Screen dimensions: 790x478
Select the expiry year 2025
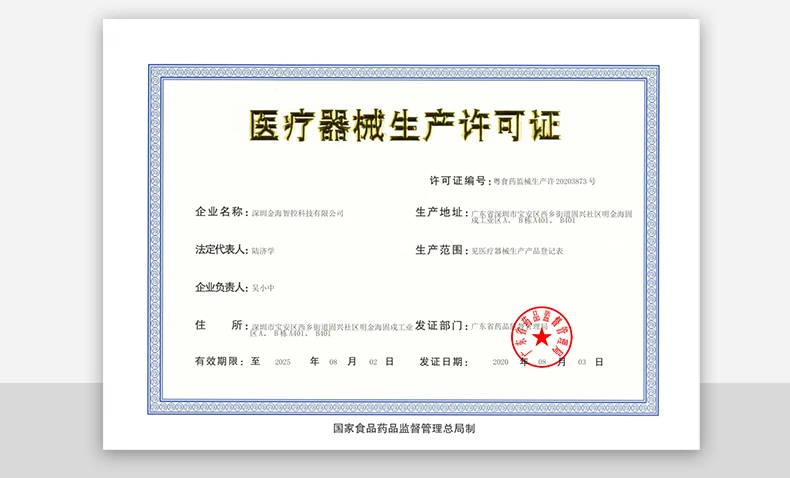point(283,362)
